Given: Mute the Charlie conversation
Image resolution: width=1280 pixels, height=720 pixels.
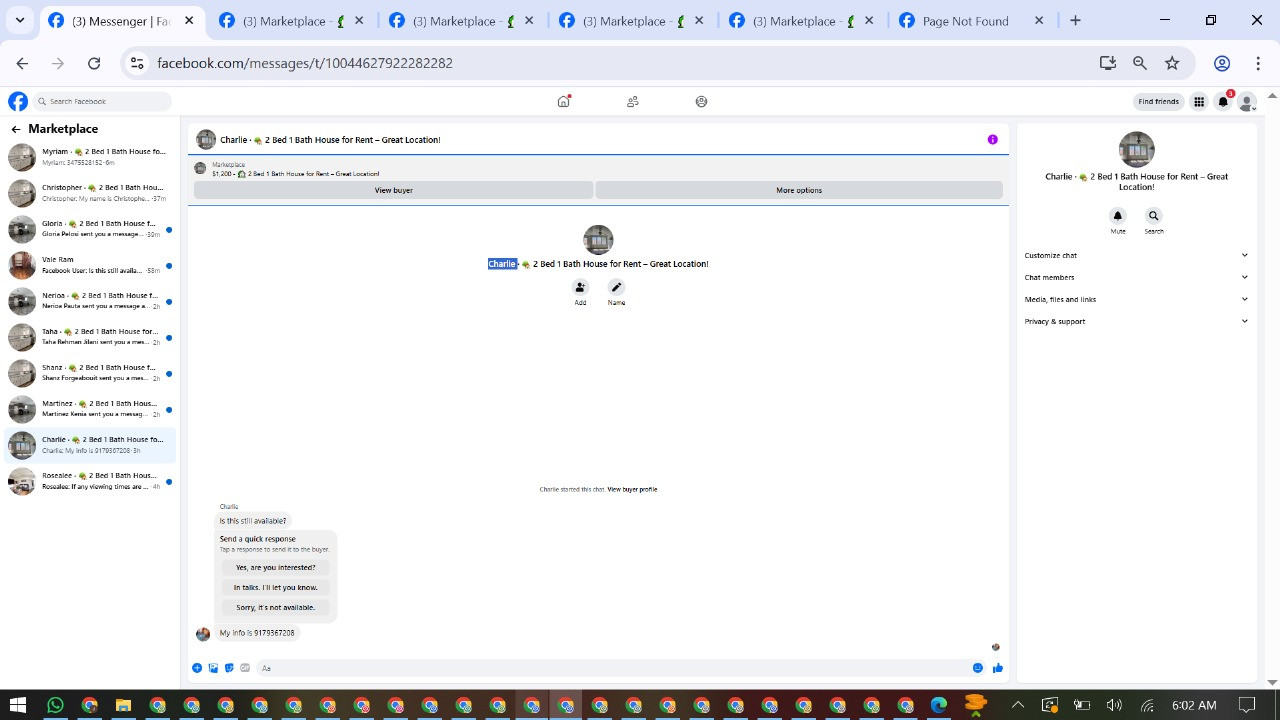Looking at the screenshot, I should pyautogui.click(x=1118, y=216).
